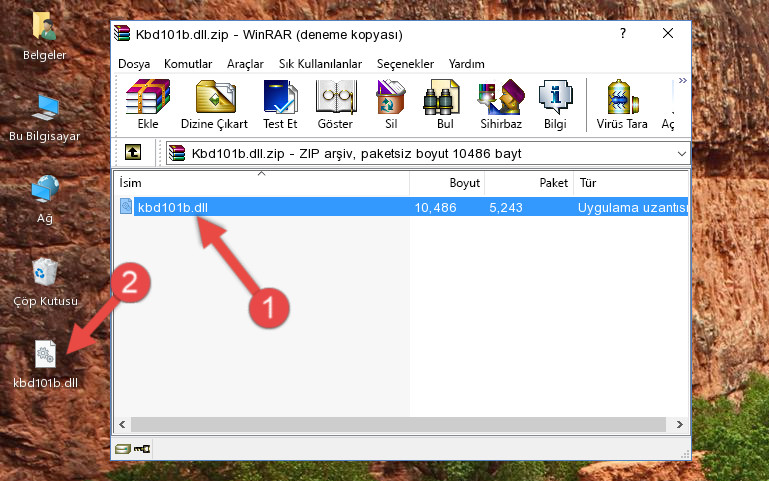
Task: Sort by the Tür column header
Action: (x=631, y=183)
